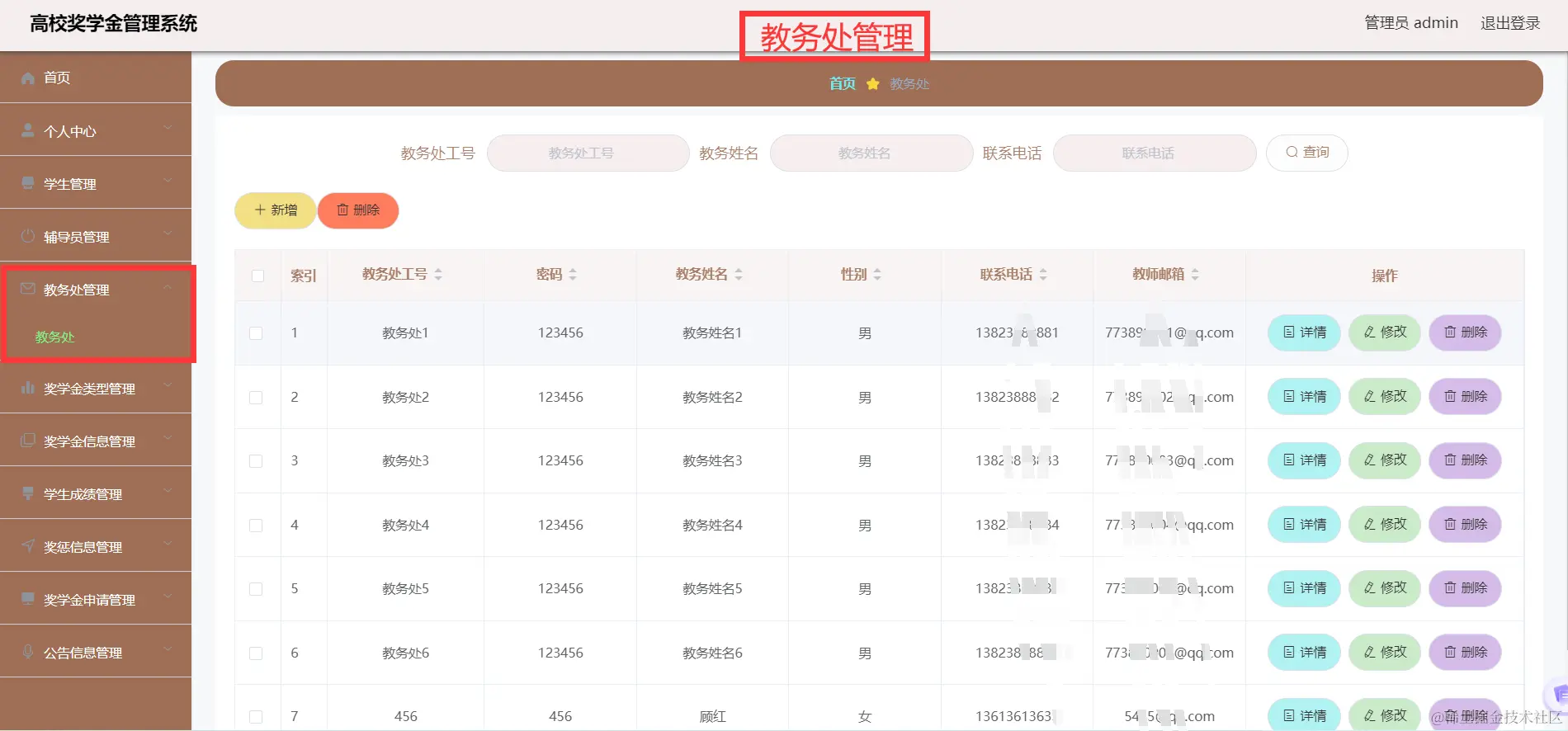Click name cell 顾红
The image size is (1568, 731).
point(712,717)
